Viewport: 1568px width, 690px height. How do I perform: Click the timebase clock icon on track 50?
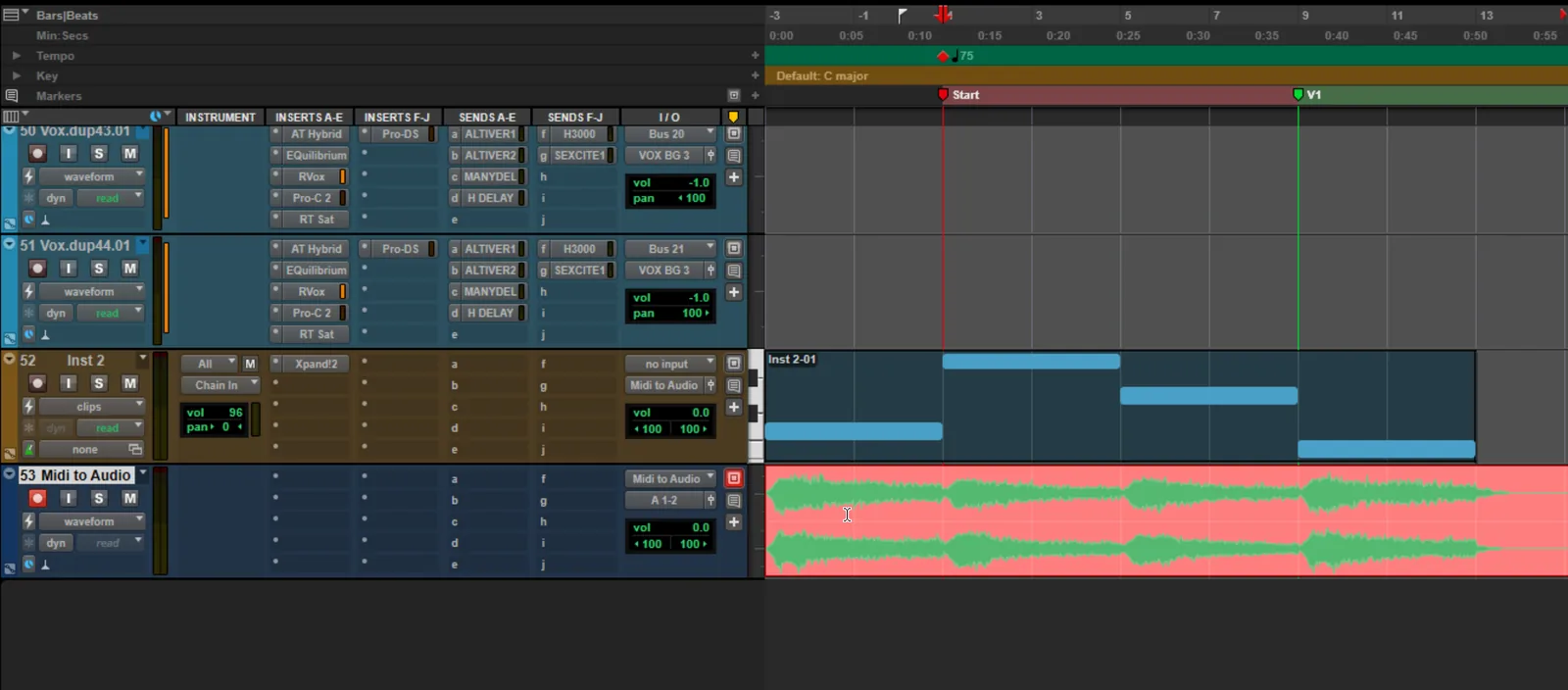point(28,220)
